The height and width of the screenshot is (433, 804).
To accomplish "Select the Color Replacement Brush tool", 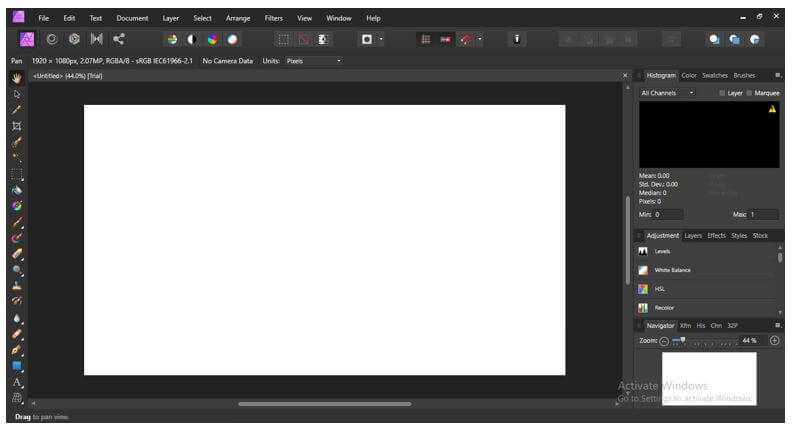I will pos(17,238).
